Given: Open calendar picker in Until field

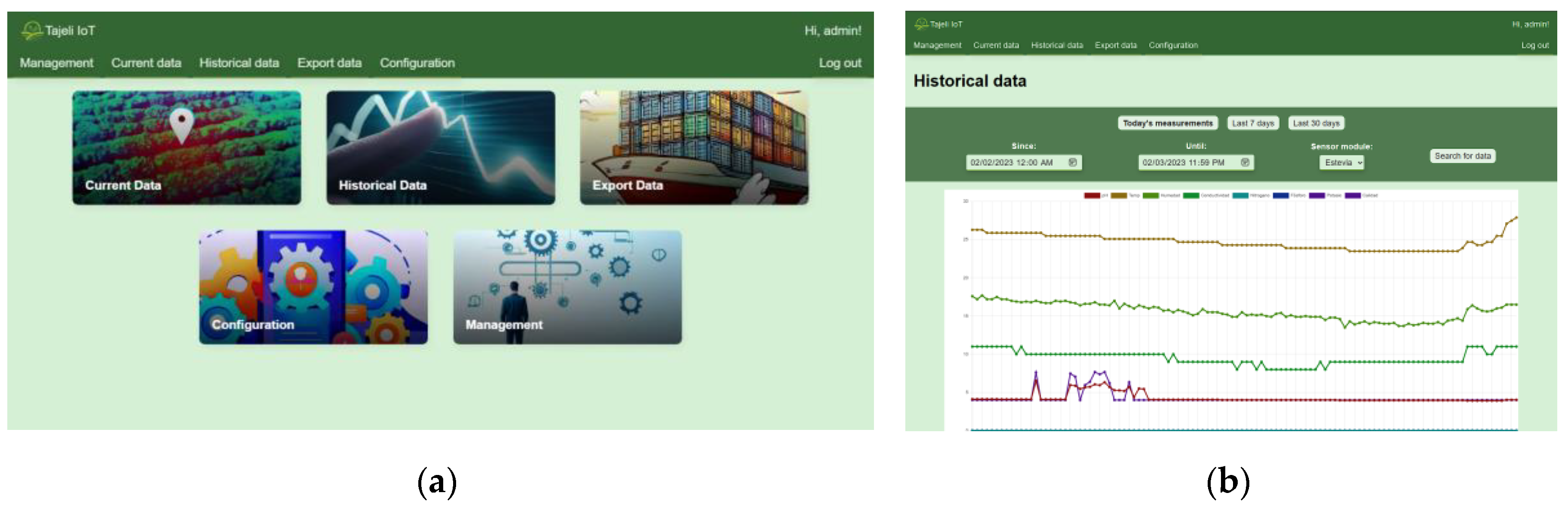Looking at the screenshot, I should click(x=1245, y=163).
